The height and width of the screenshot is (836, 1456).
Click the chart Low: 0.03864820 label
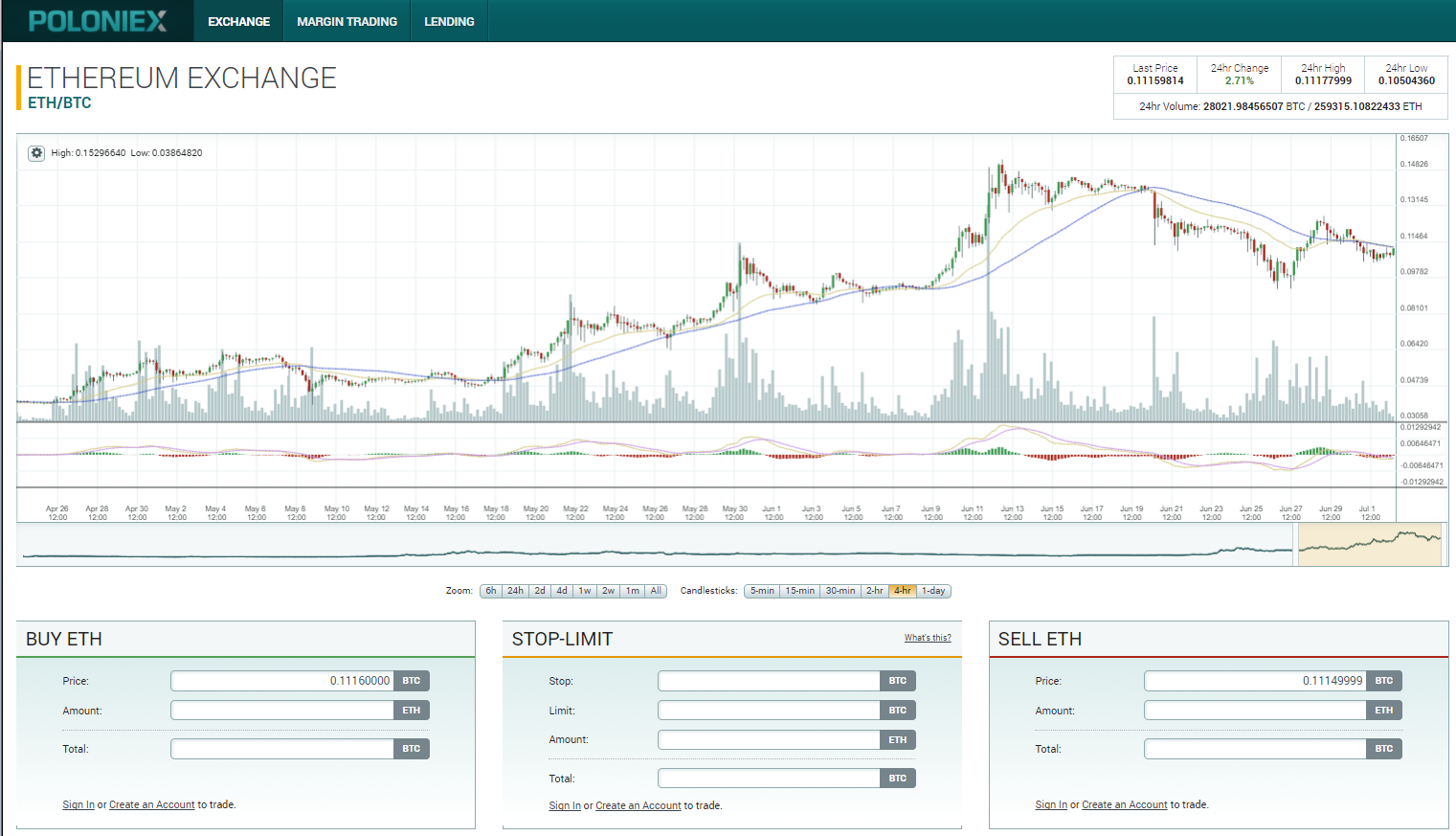(167, 153)
